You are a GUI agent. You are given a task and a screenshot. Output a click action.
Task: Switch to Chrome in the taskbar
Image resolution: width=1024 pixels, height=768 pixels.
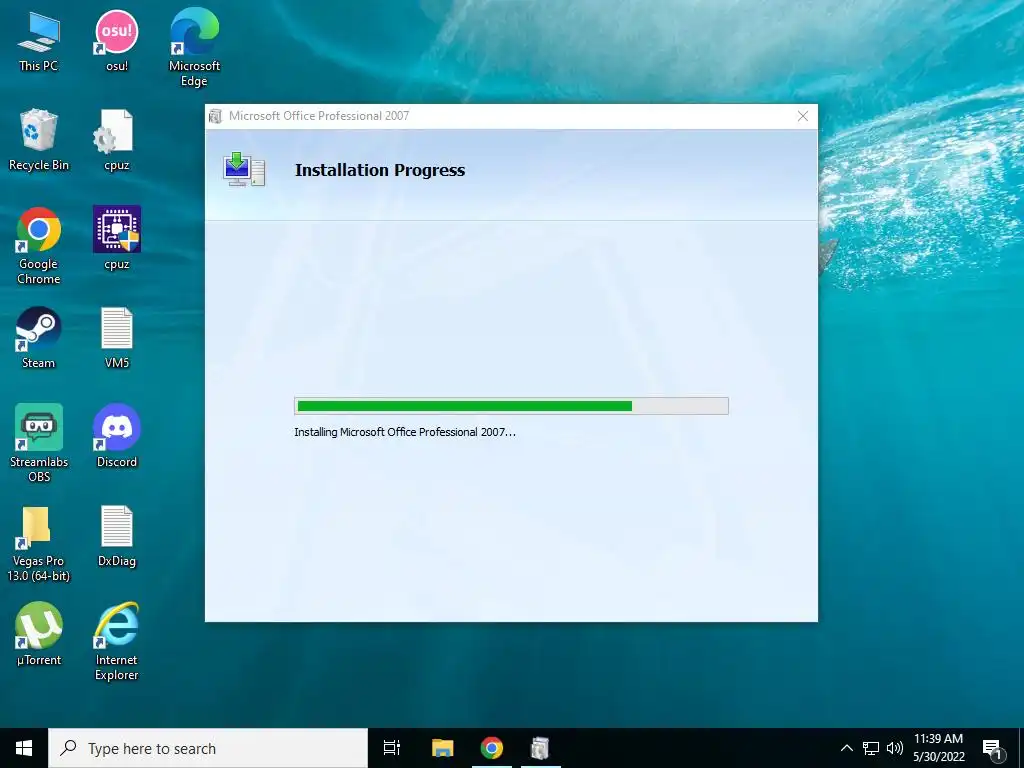pyautogui.click(x=492, y=748)
